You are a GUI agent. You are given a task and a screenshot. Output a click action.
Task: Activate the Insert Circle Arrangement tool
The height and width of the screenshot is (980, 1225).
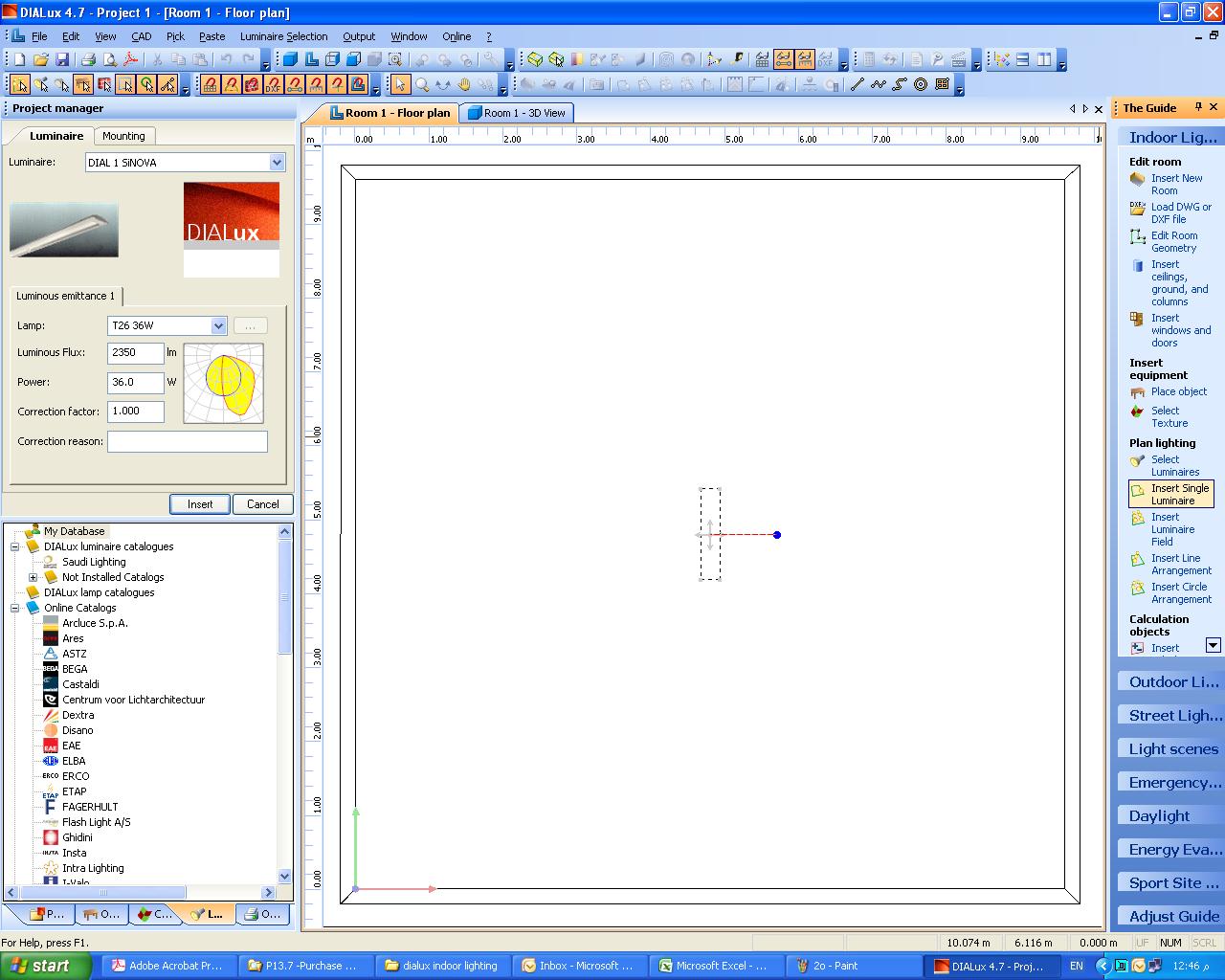(1175, 592)
